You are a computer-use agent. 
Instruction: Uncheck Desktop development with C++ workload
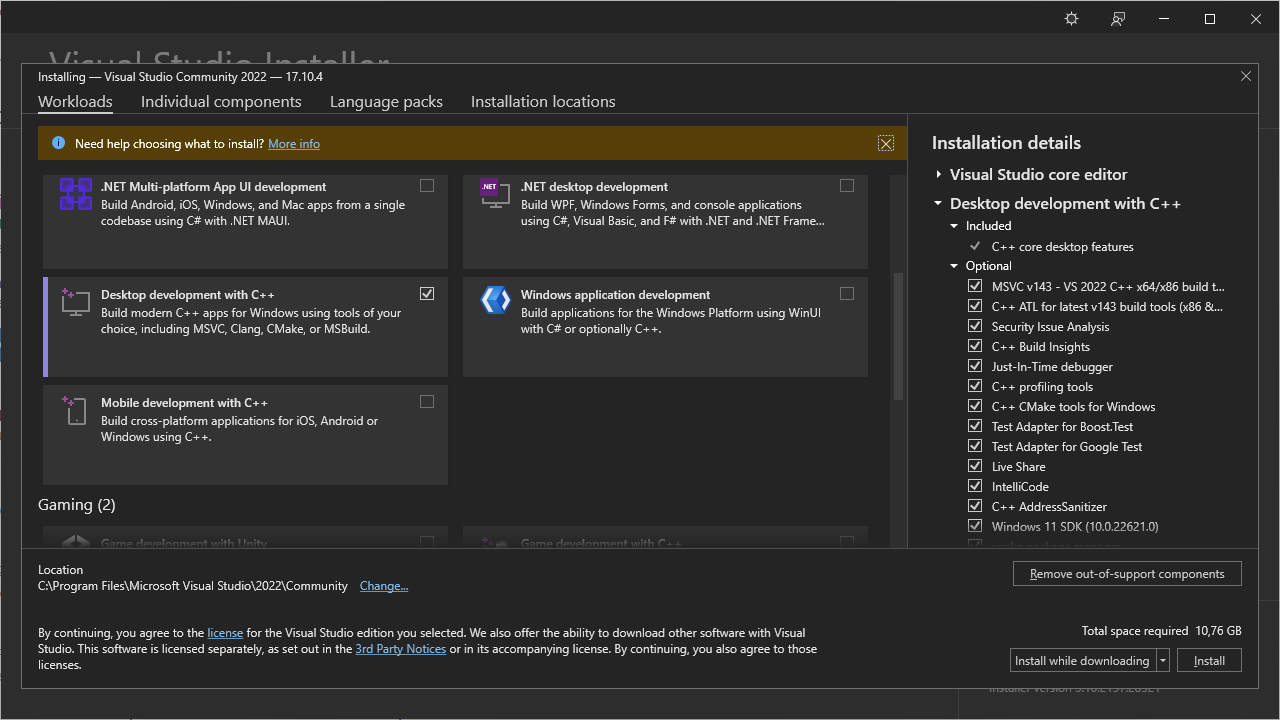tap(427, 294)
